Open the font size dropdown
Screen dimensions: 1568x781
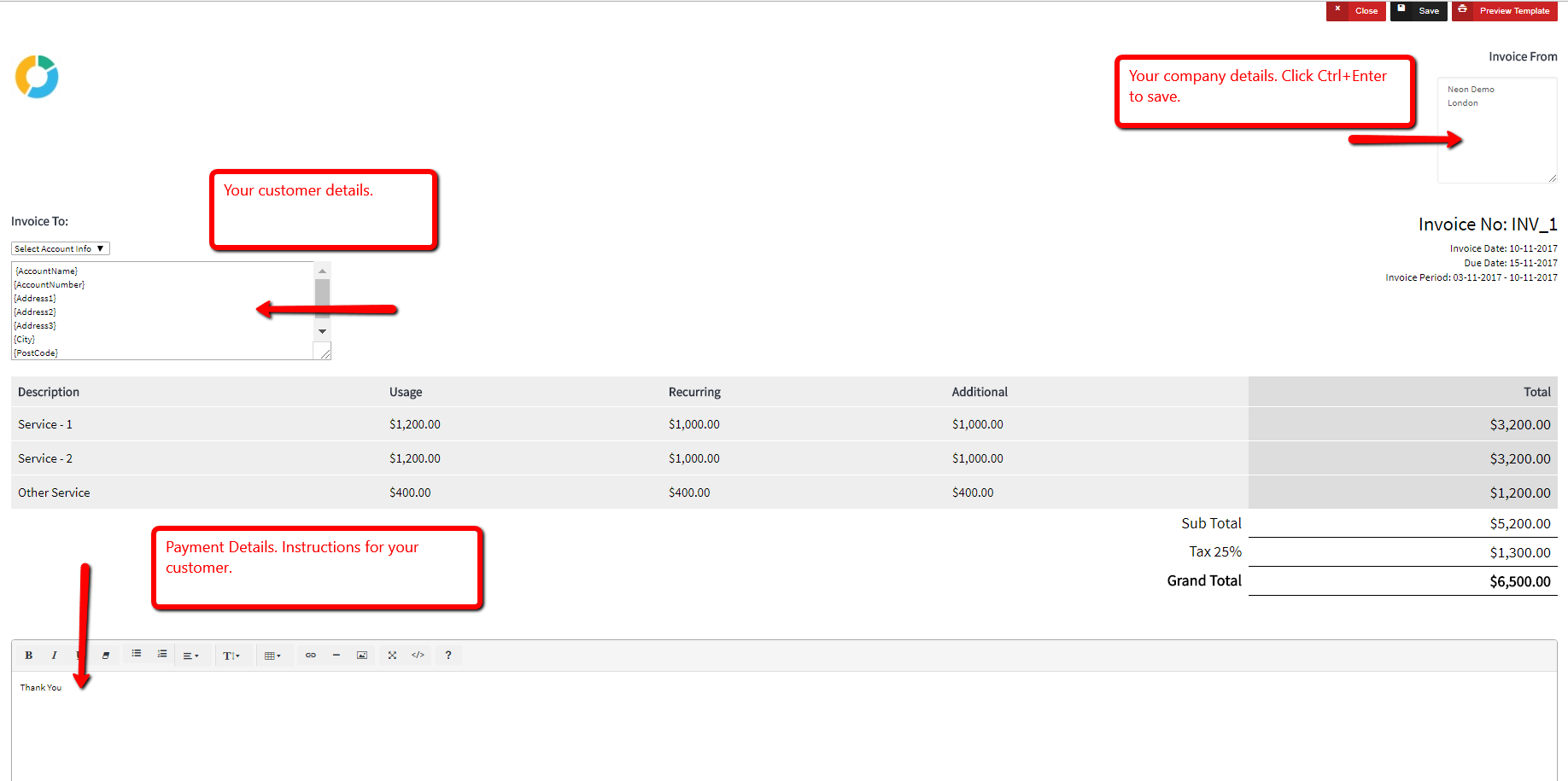pyautogui.click(x=231, y=656)
